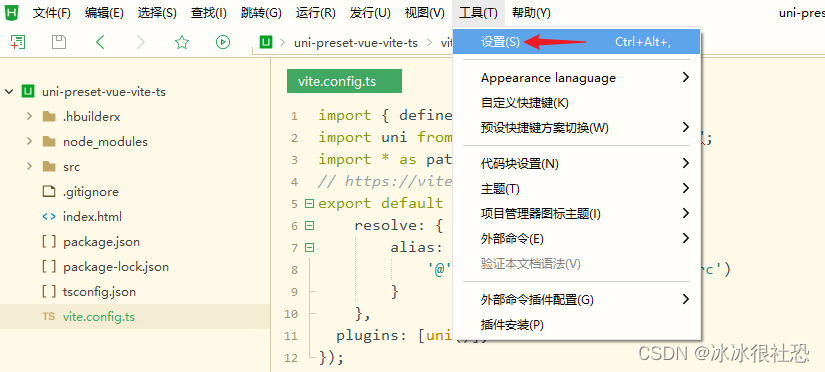This screenshot has width=825, height=372.
Task: Click the node_modules folder icon
Action: click(49, 142)
